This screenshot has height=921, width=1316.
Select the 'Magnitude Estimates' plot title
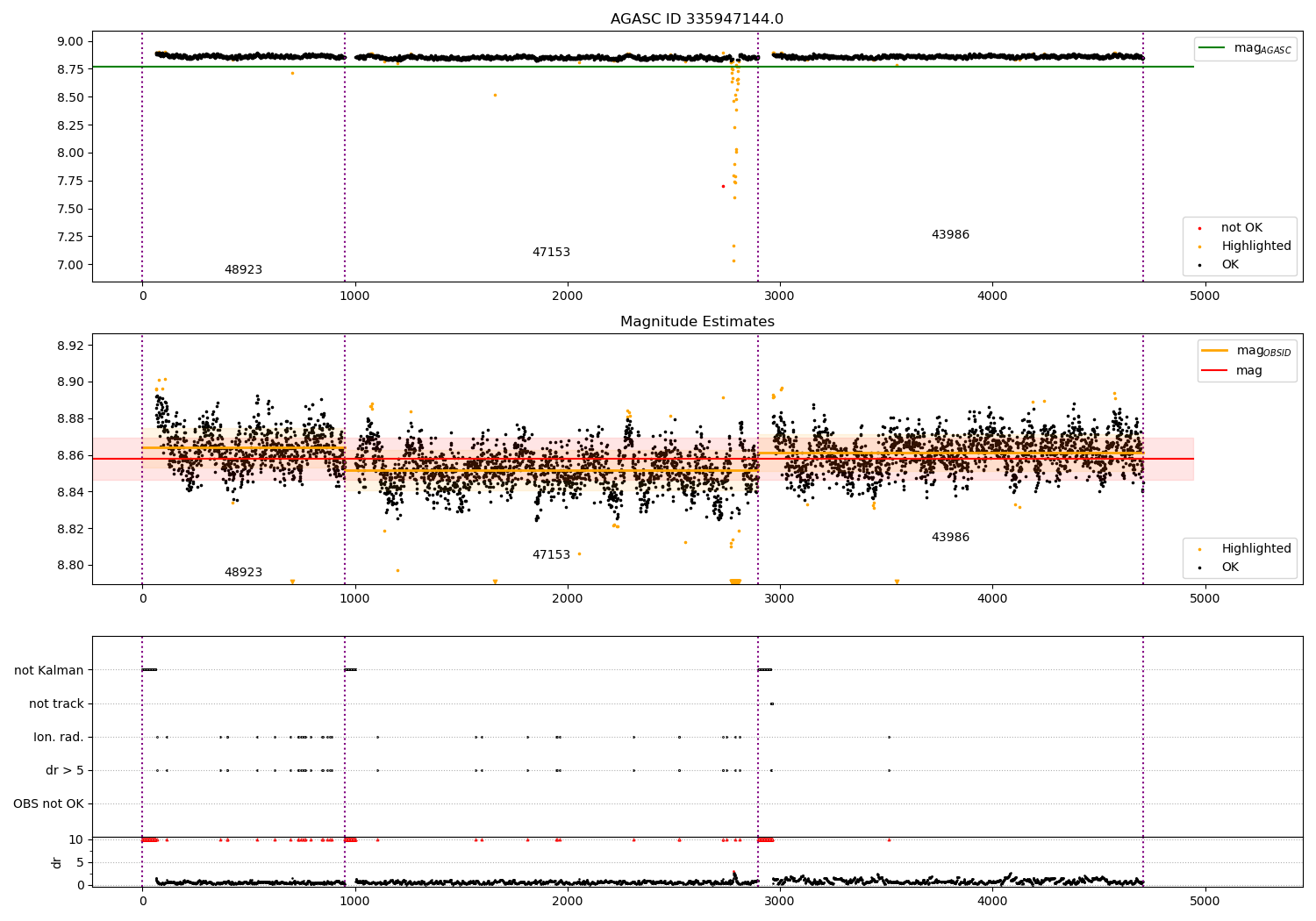tap(697, 322)
